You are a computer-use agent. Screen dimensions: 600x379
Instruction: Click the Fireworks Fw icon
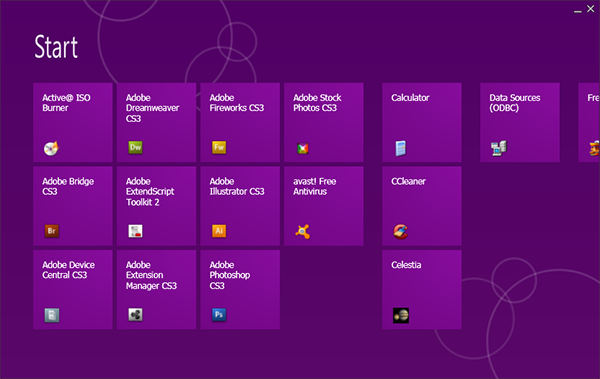tap(219, 147)
